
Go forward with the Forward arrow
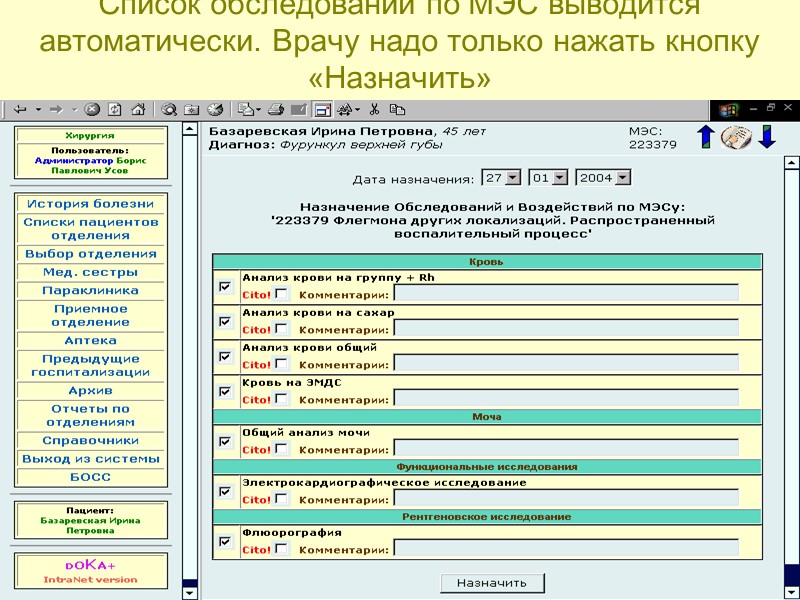[x=56, y=109]
